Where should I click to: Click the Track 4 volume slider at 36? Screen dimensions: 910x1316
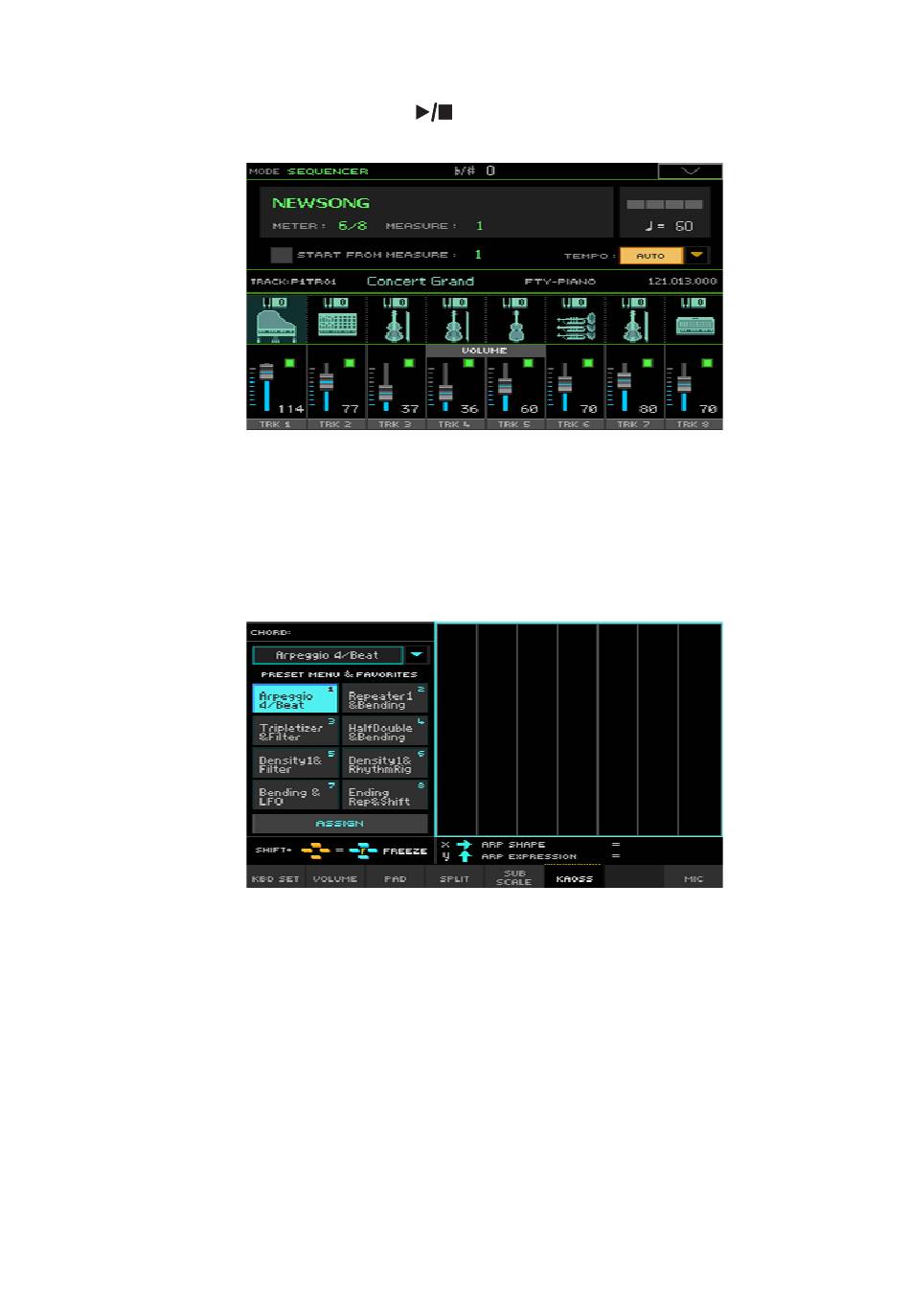[x=445, y=386]
